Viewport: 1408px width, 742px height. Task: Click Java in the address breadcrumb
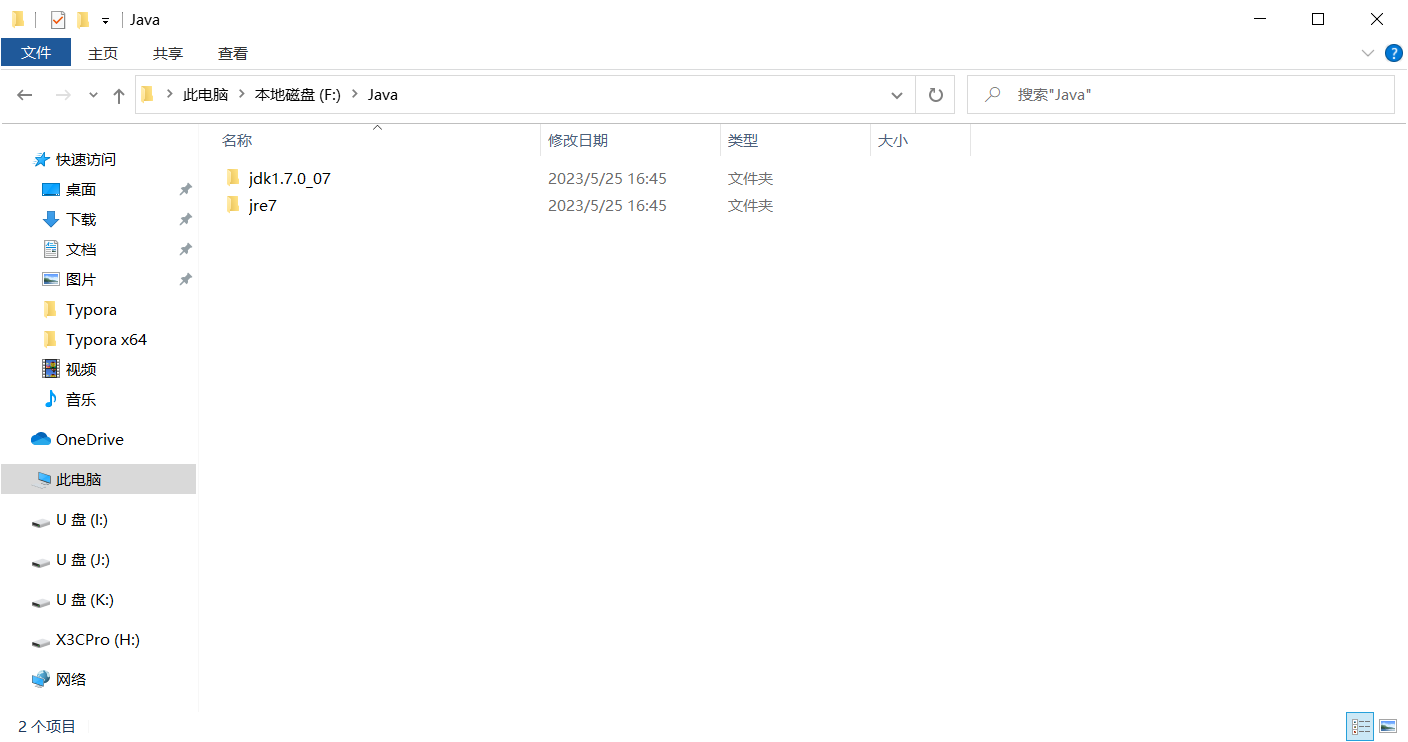383,95
